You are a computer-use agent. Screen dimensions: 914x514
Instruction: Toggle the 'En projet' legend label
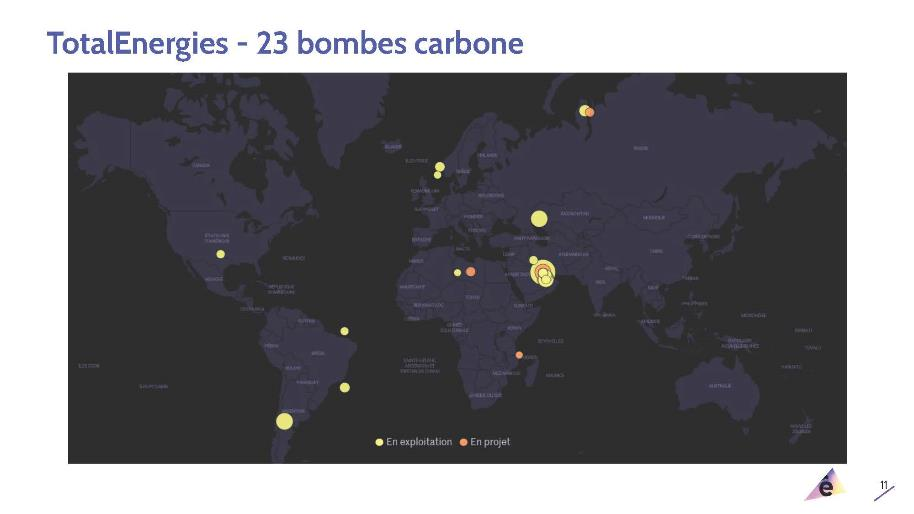point(490,442)
